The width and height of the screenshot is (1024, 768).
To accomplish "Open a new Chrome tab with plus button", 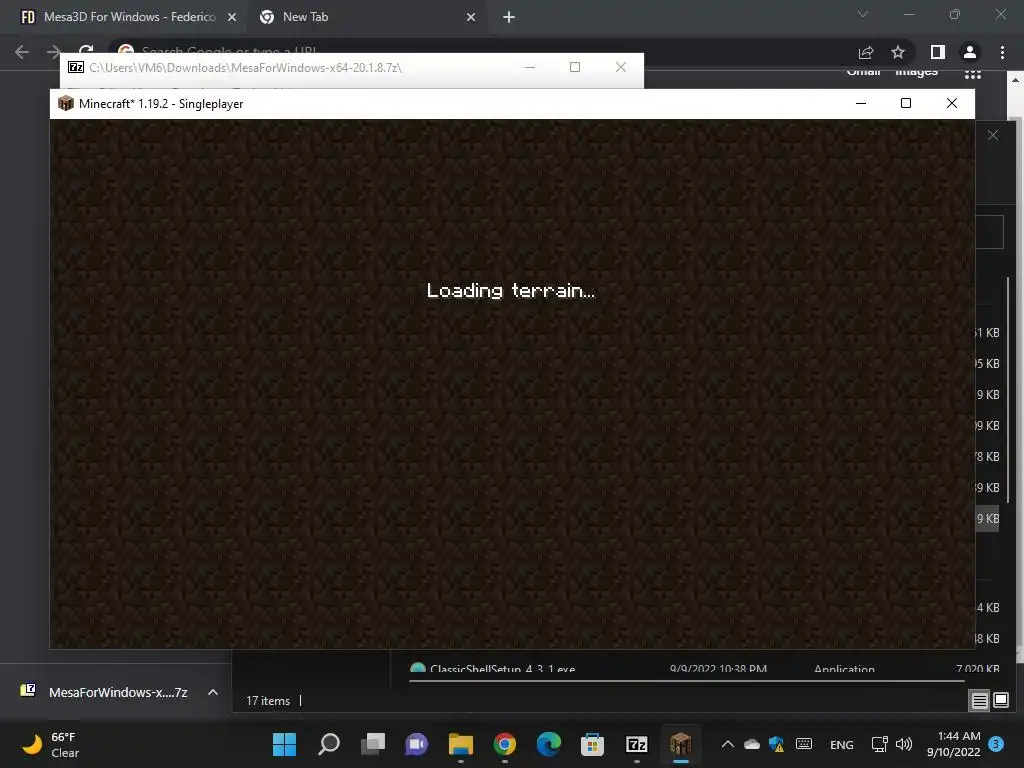I will pyautogui.click(x=509, y=18).
